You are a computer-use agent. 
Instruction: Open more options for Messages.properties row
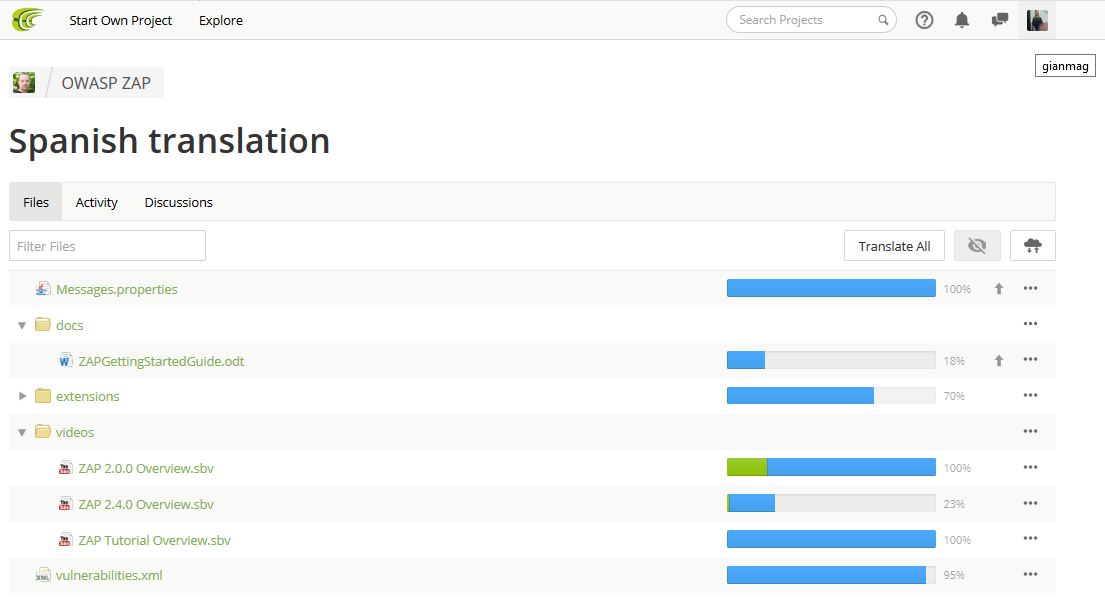(x=1030, y=288)
